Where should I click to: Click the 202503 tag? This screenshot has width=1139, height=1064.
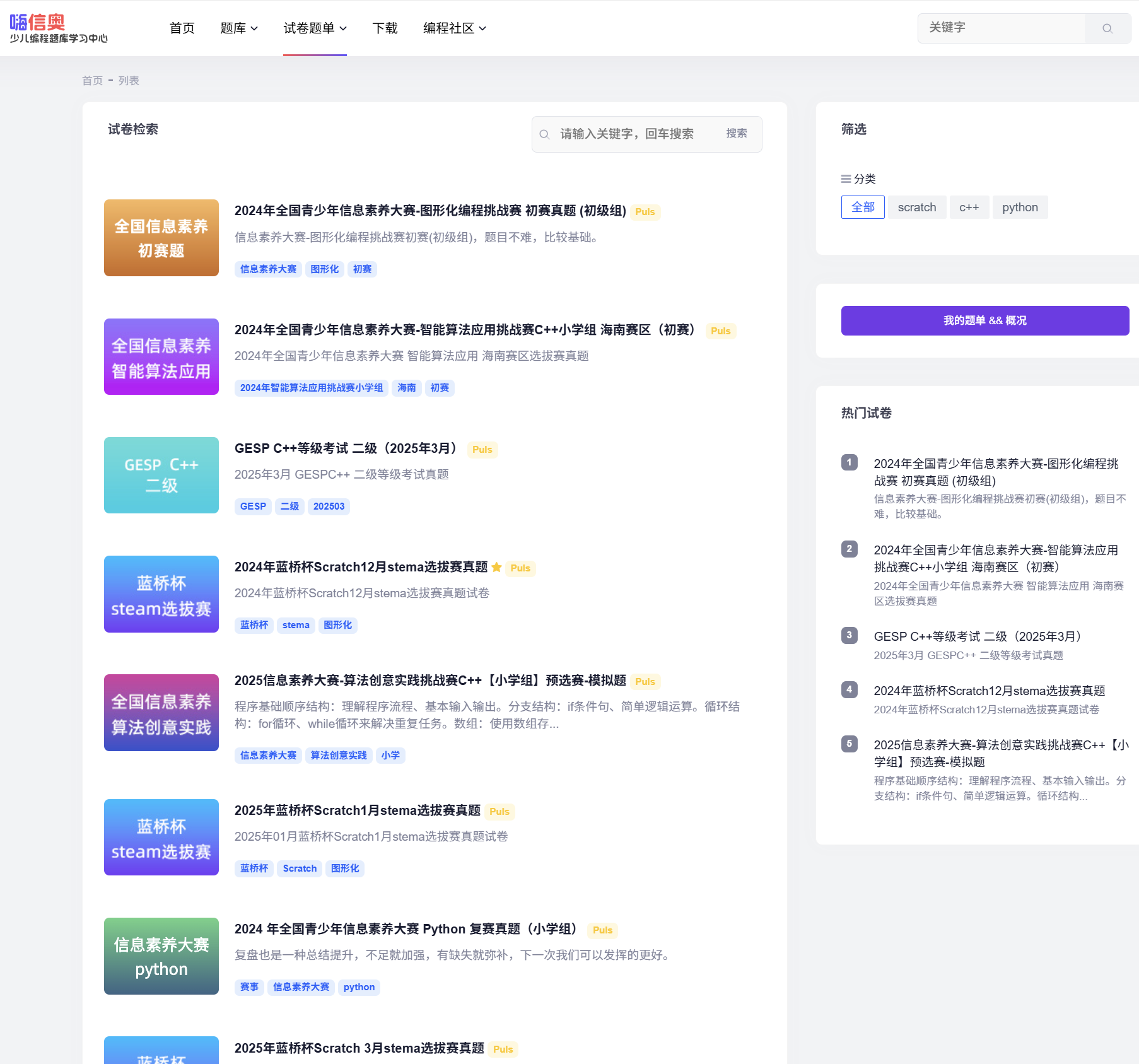click(x=329, y=506)
